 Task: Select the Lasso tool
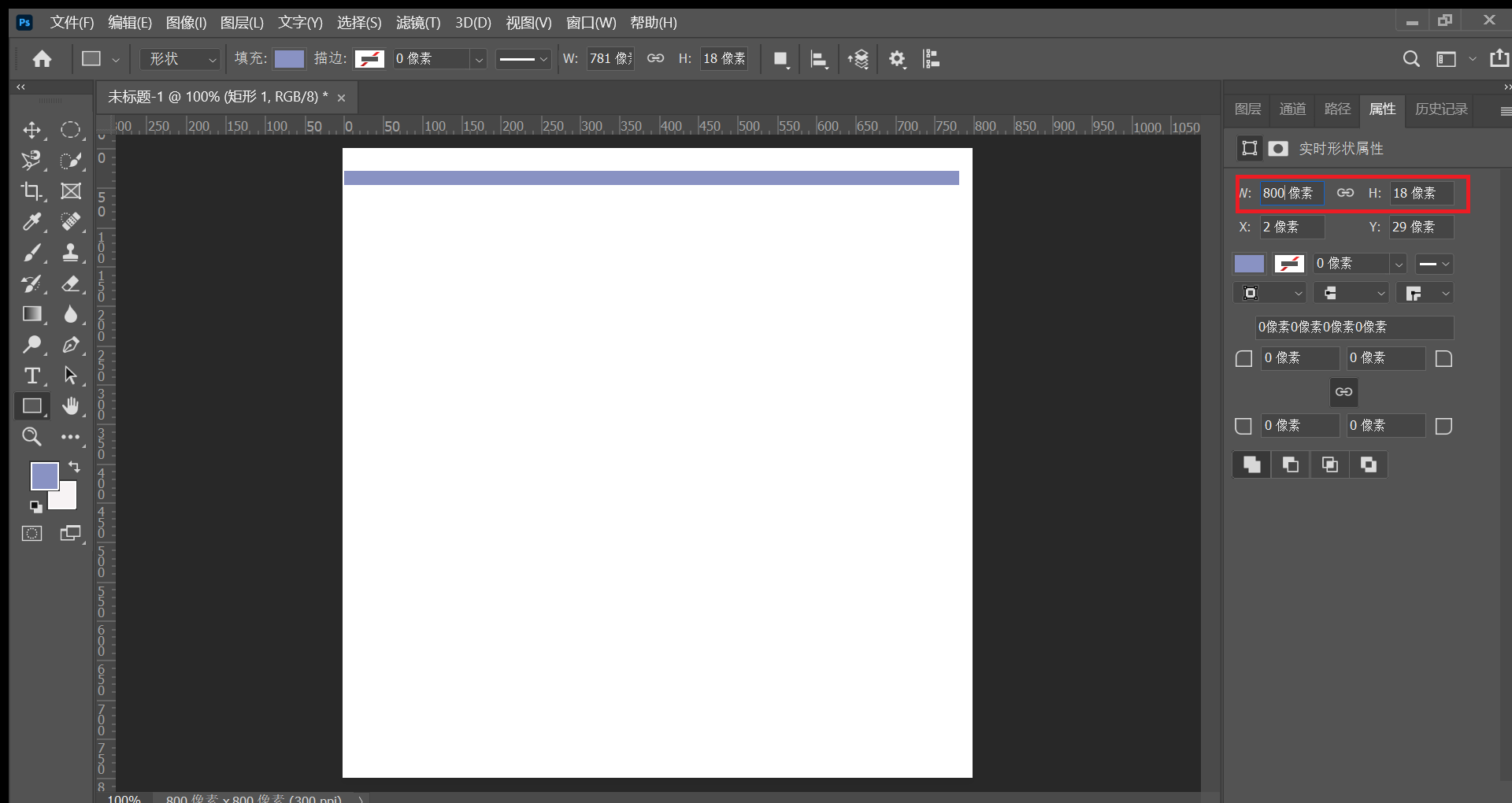pyautogui.click(x=31, y=161)
